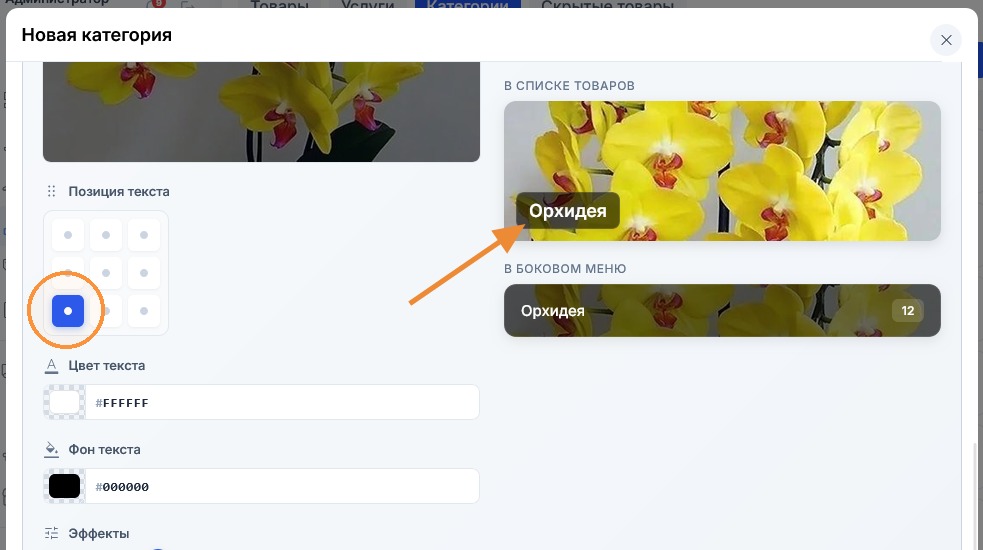Click the Цвет текста letter icon
Image resolution: width=983 pixels, height=550 pixels.
[x=51, y=366]
